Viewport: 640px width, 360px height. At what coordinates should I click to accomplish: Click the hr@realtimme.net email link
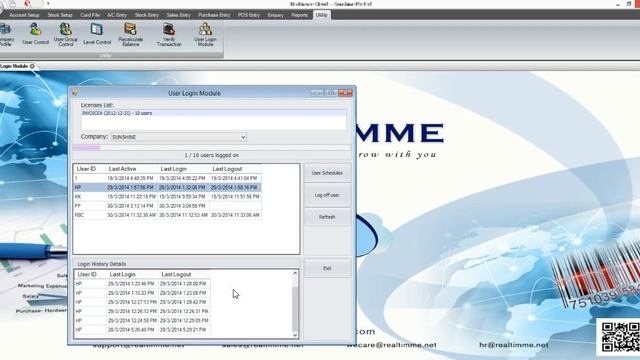coord(514,345)
